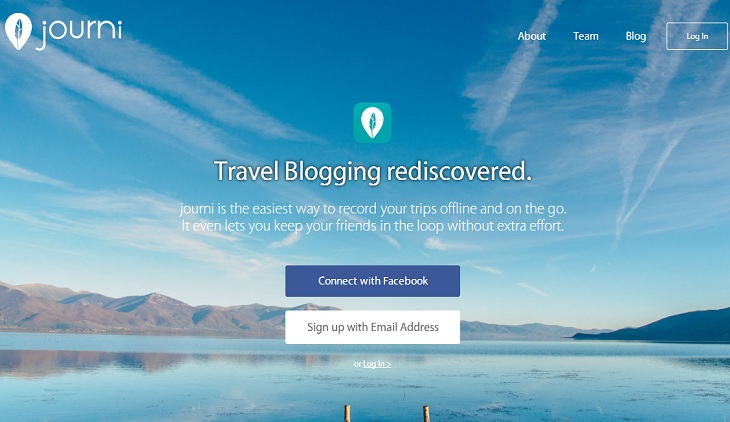This screenshot has width=730, height=422.
Task: Click the dark hill silhouette on right
Action: [x=661, y=327]
